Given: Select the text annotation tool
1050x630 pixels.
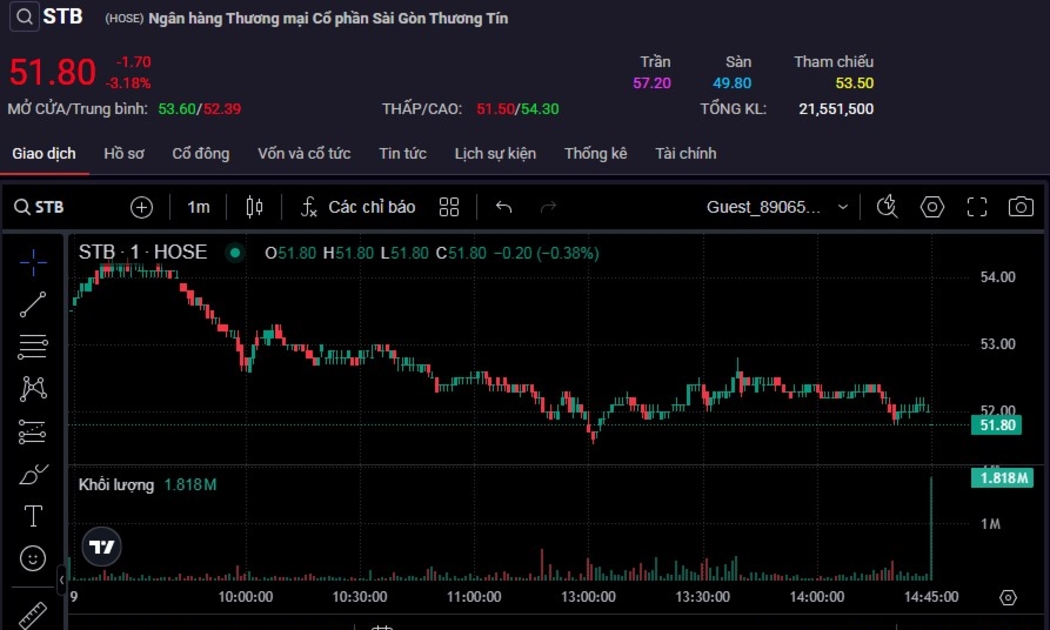Looking at the screenshot, I should pyautogui.click(x=33, y=516).
